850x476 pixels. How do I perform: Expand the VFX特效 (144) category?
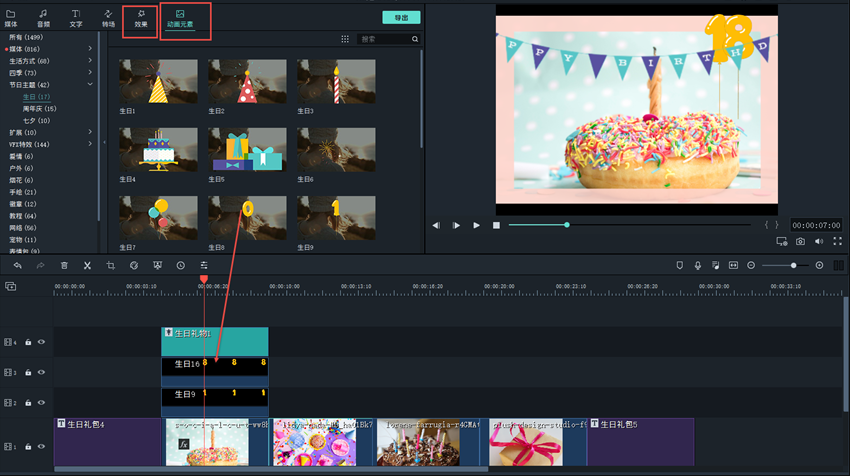(x=90, y=144)
